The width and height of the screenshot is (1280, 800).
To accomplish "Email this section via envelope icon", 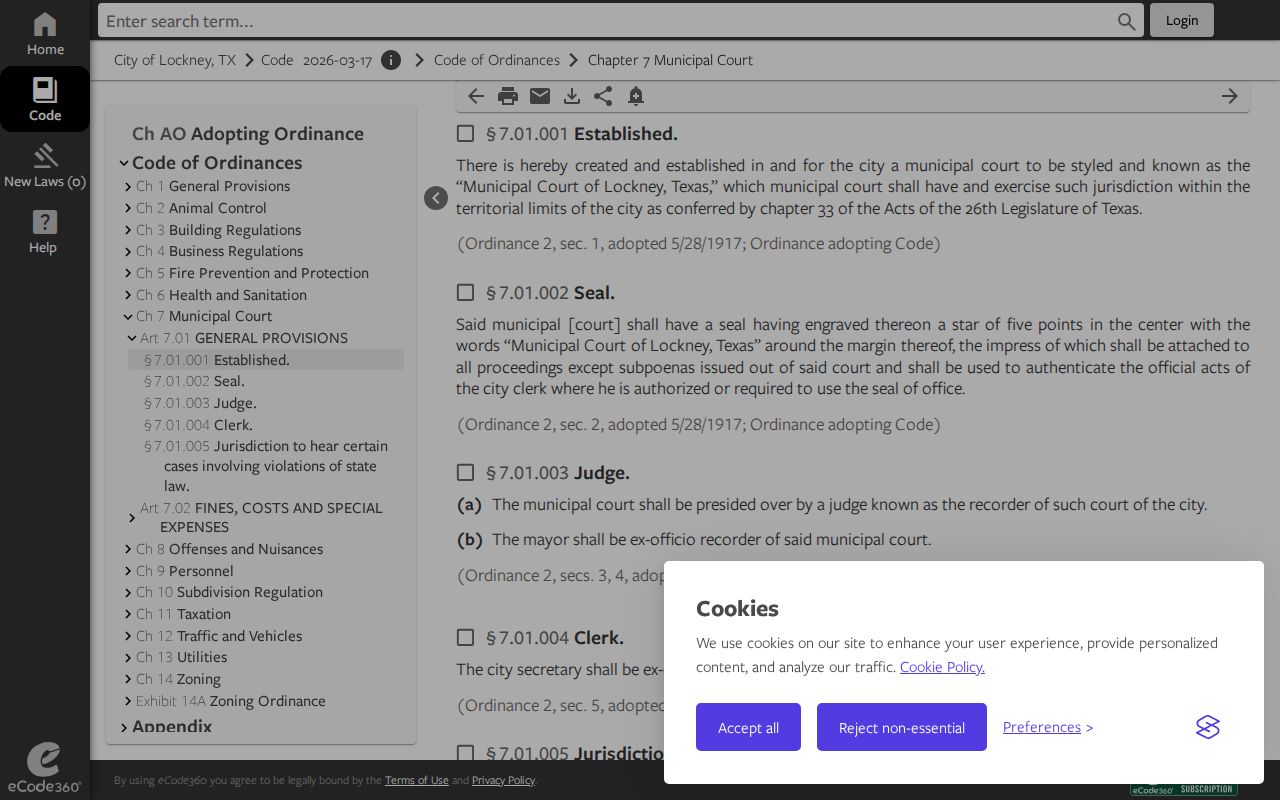I will pos(540,96).
